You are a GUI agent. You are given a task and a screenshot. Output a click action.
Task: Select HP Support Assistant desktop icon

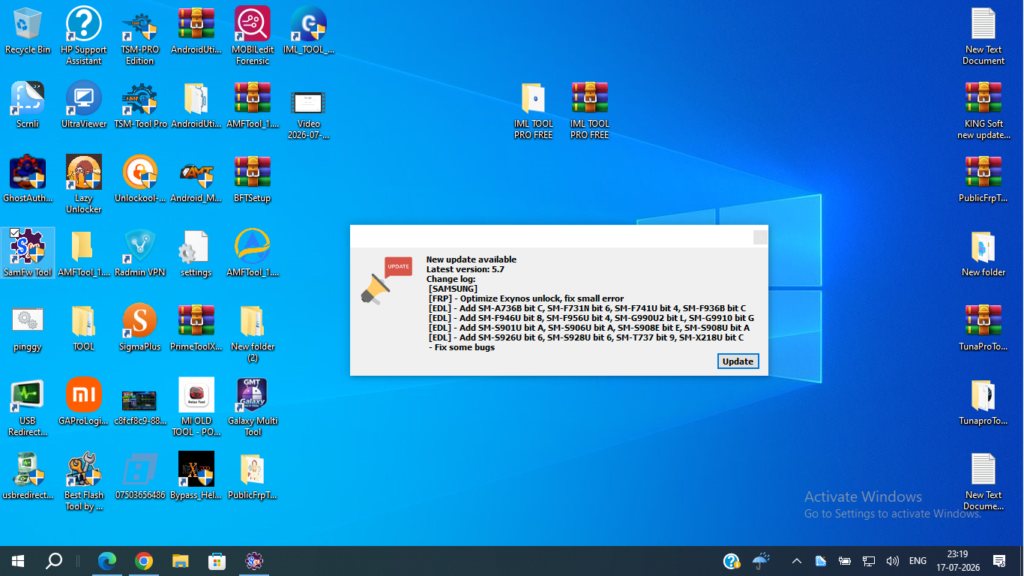pos(84,35)
